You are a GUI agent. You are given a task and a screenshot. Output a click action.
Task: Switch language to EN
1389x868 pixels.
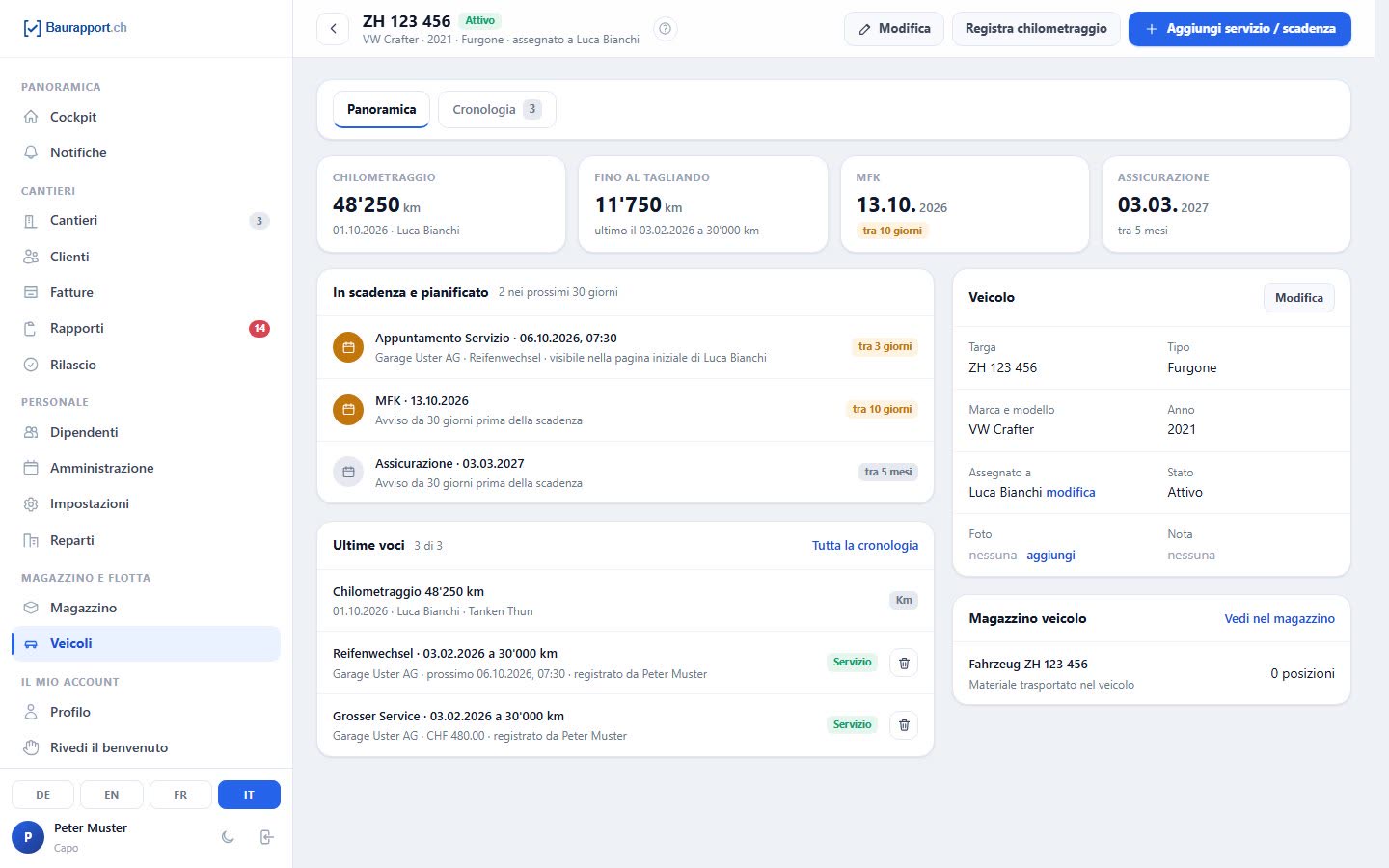112,795
